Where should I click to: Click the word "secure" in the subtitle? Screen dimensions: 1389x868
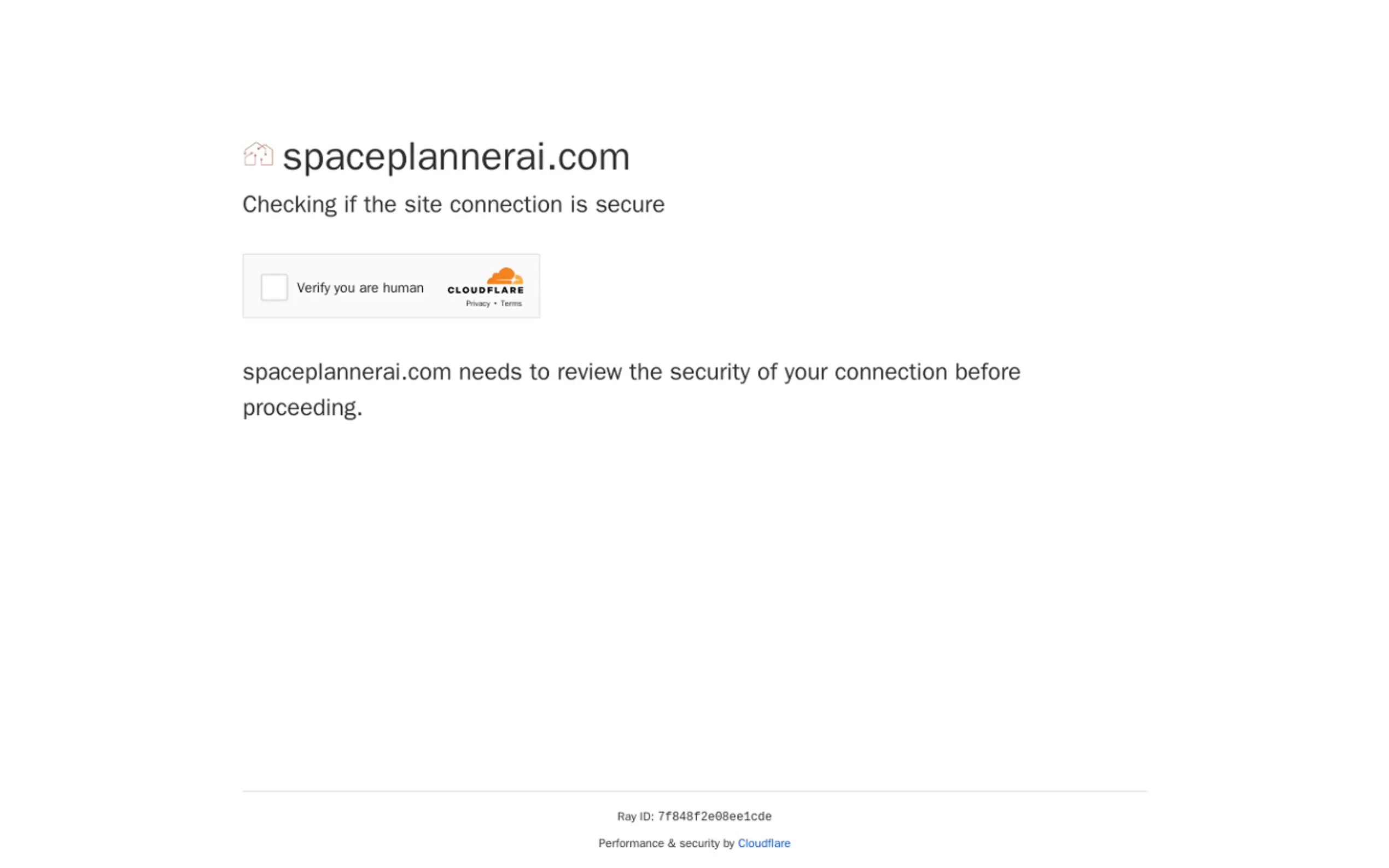(x=629, y=204)
